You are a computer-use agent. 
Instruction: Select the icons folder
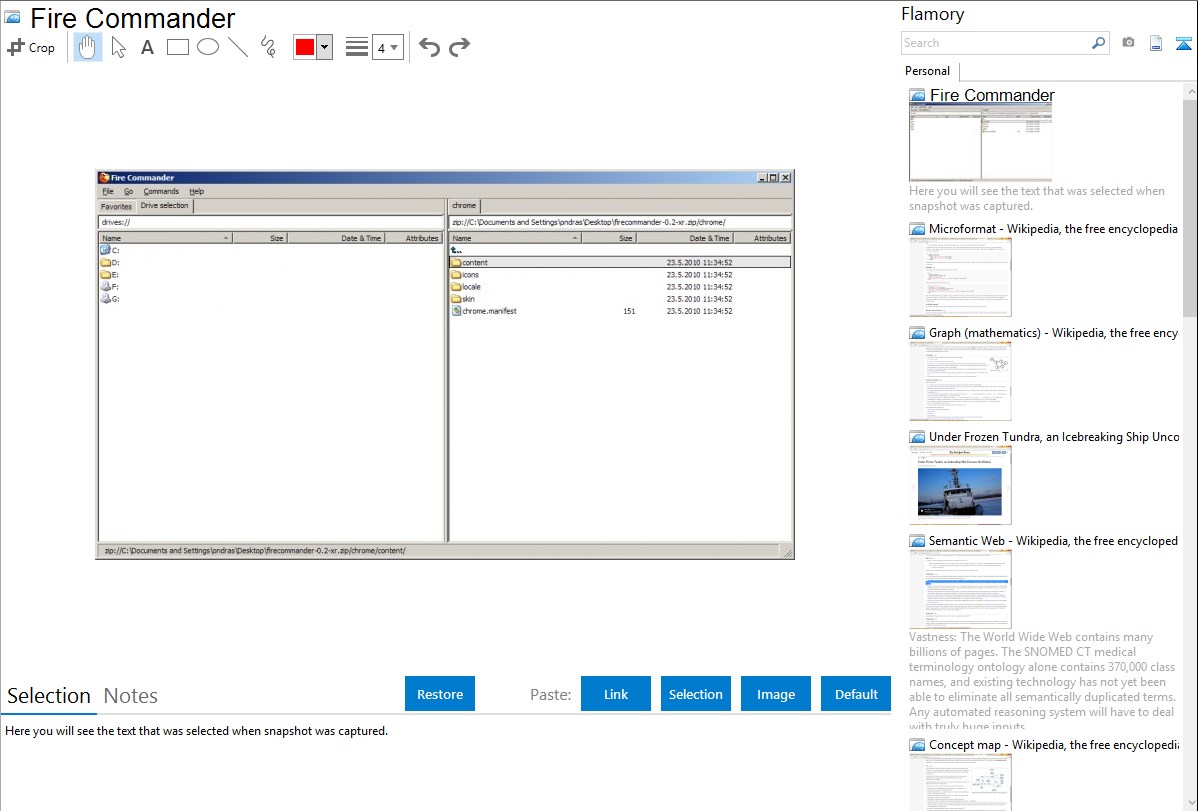pyautogui.click(x=465, y=274)
